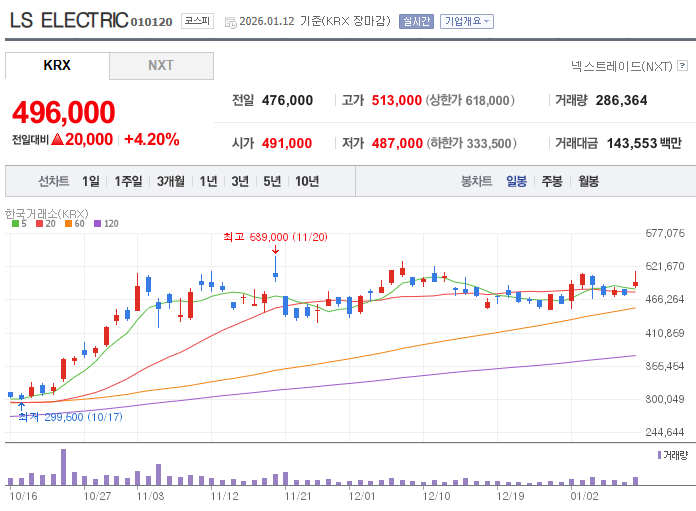This screenshot has height=511, width=696.
Task: Select the 3개월 line chart period
Action: pyautogui.click(x=171, y=181)
